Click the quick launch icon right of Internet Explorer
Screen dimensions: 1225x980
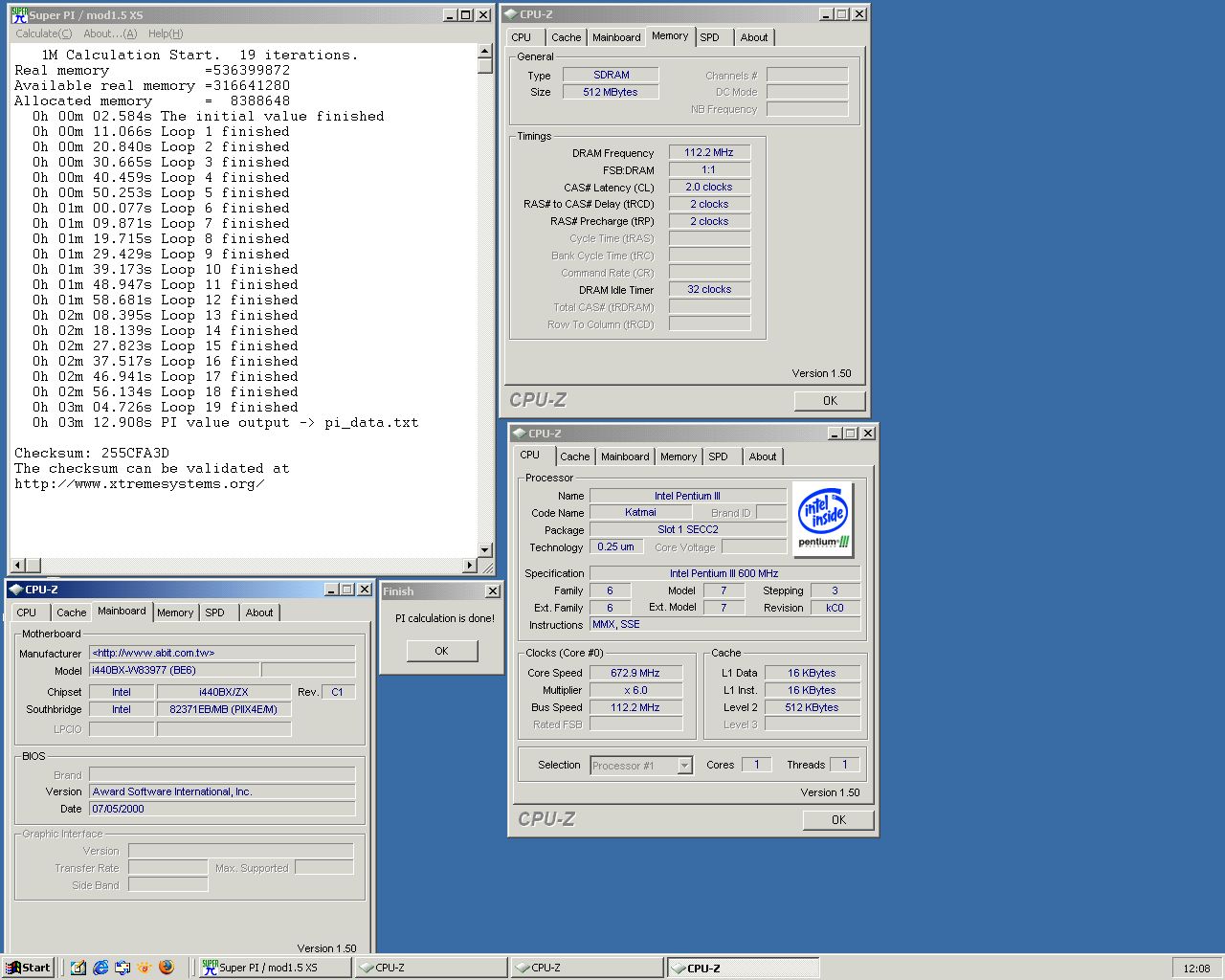[122, 968]
